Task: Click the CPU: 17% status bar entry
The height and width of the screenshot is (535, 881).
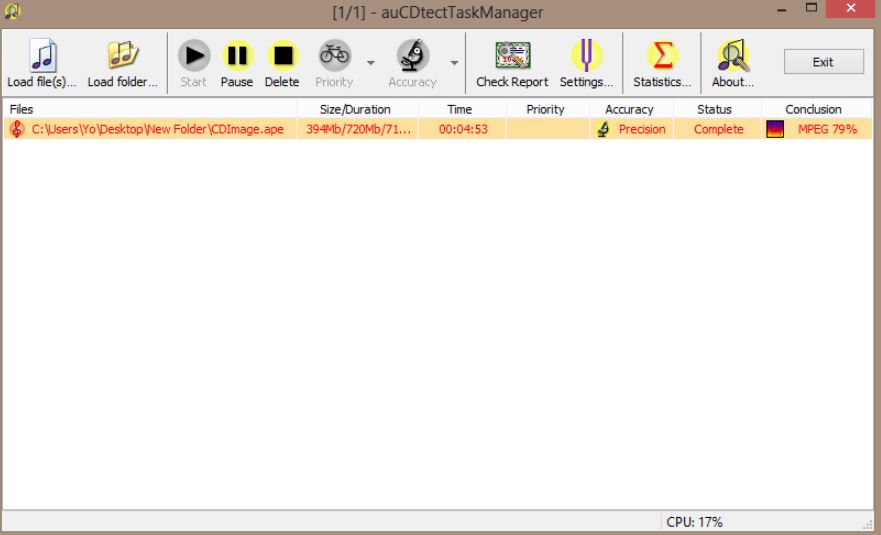Action: pos(694,522)
